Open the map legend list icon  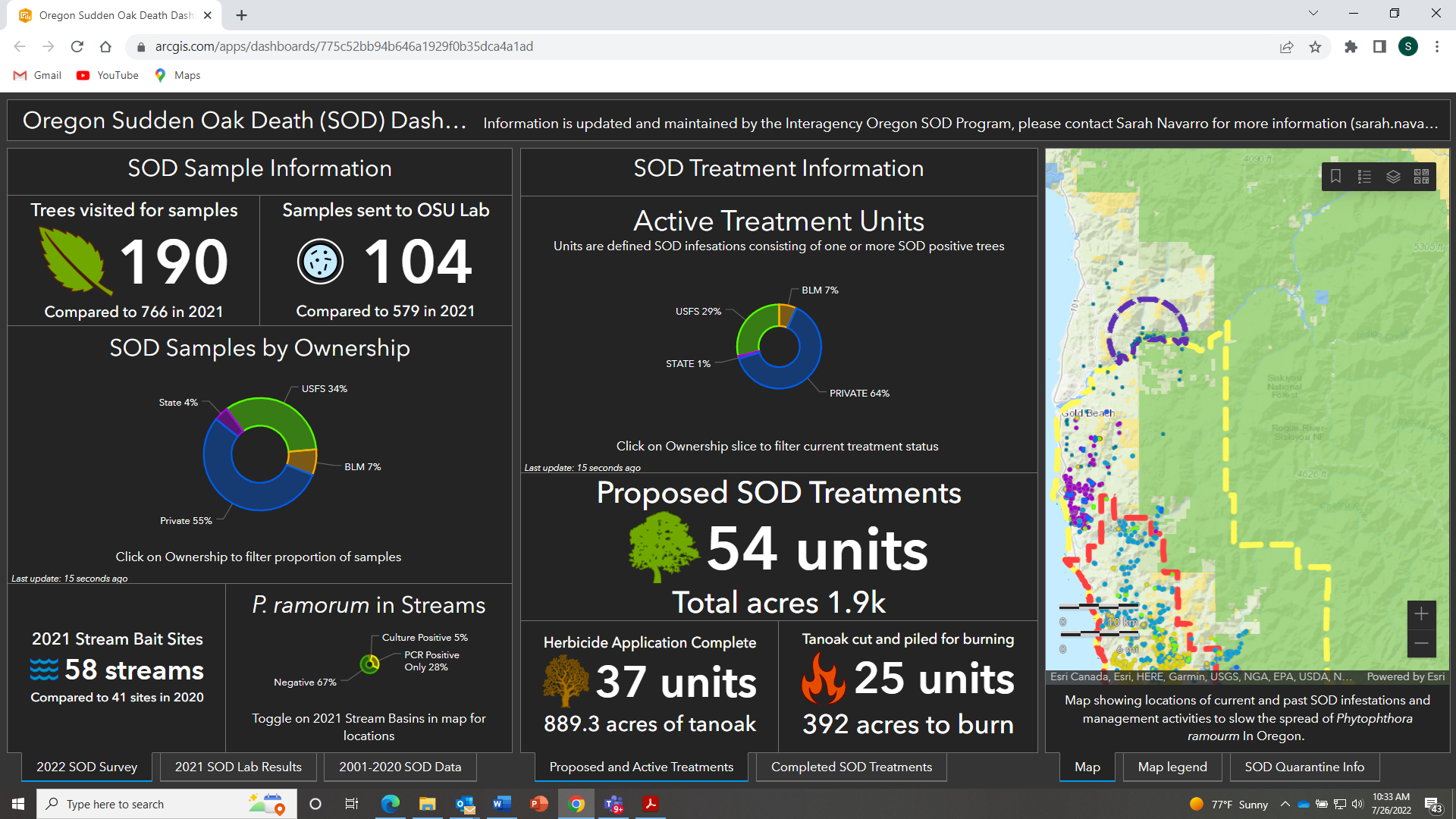pyautogui.click(x=1364, y=177)
